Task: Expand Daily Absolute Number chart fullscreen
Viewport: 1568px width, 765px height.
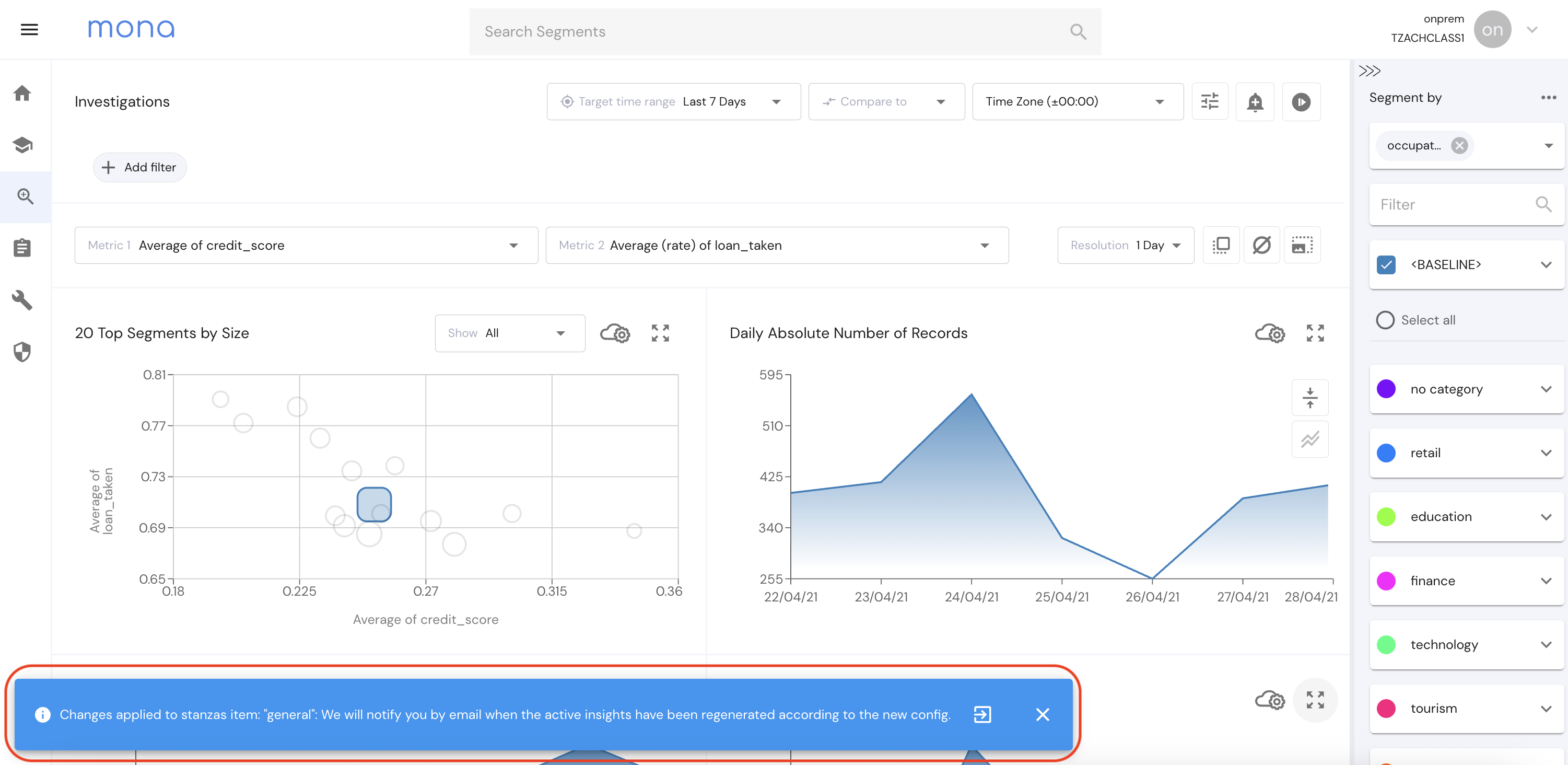Action: pyautogui.click(x=1315, y=333)
